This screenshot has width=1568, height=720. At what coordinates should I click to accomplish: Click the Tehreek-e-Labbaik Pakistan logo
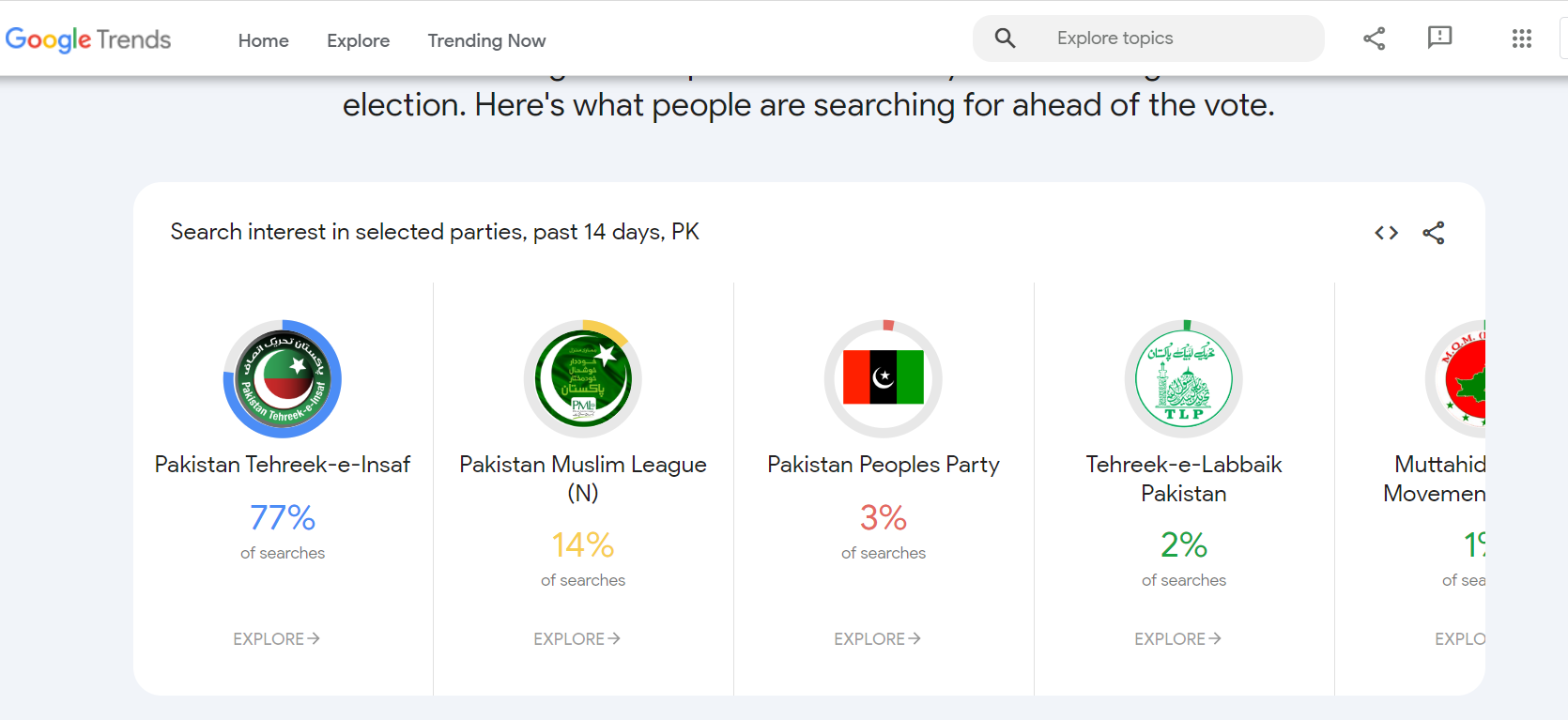[1184, 379]
